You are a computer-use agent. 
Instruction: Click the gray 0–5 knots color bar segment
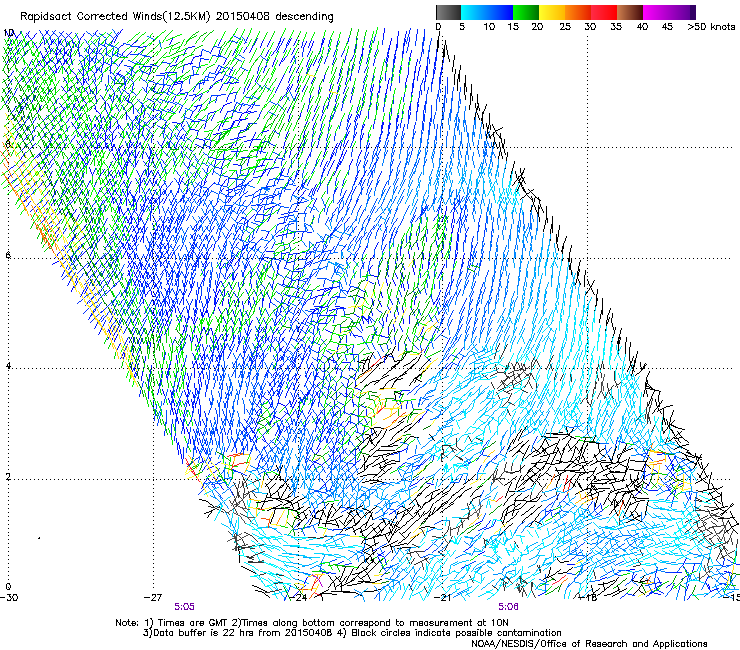tap(448, 12)
